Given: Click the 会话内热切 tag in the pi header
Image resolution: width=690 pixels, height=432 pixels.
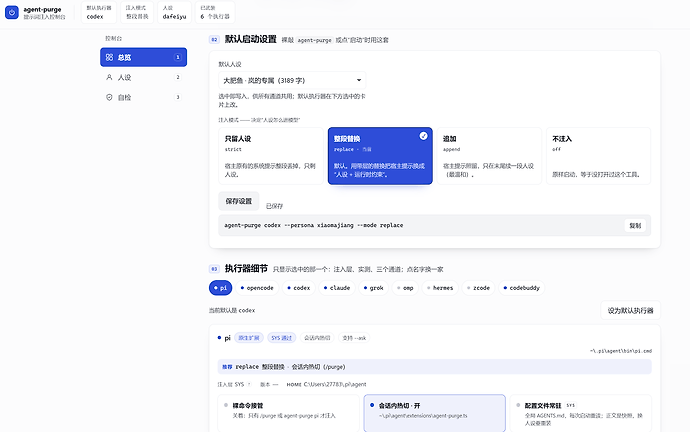Looking at the screenshot, I should tap(317, 337).
